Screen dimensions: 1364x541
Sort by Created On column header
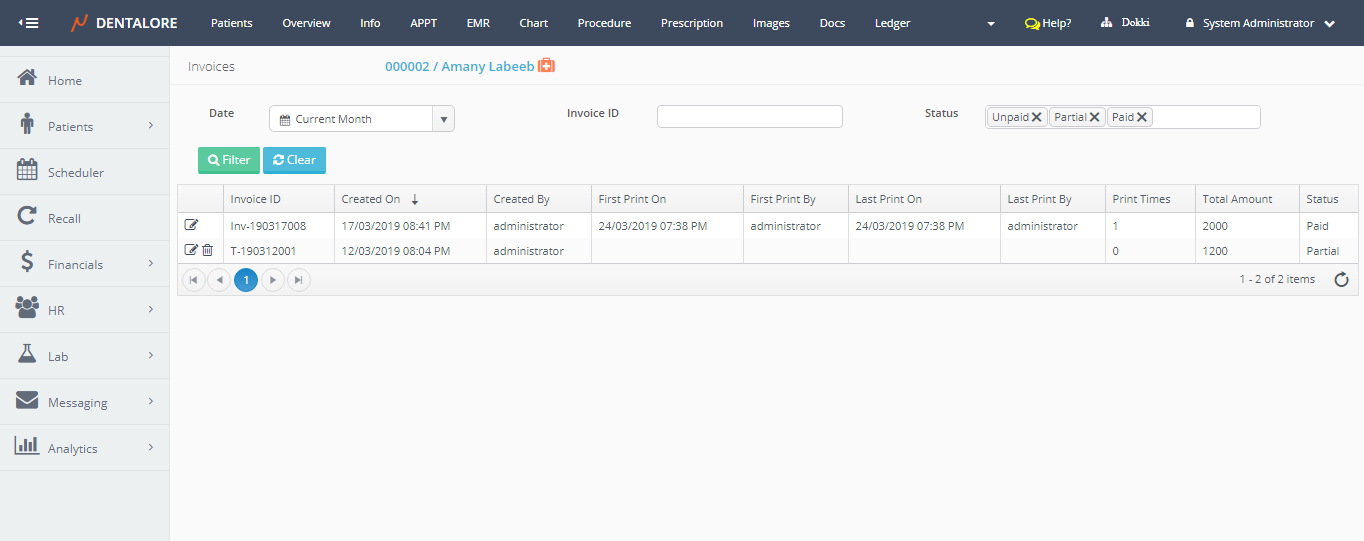[x=371, y=199]
